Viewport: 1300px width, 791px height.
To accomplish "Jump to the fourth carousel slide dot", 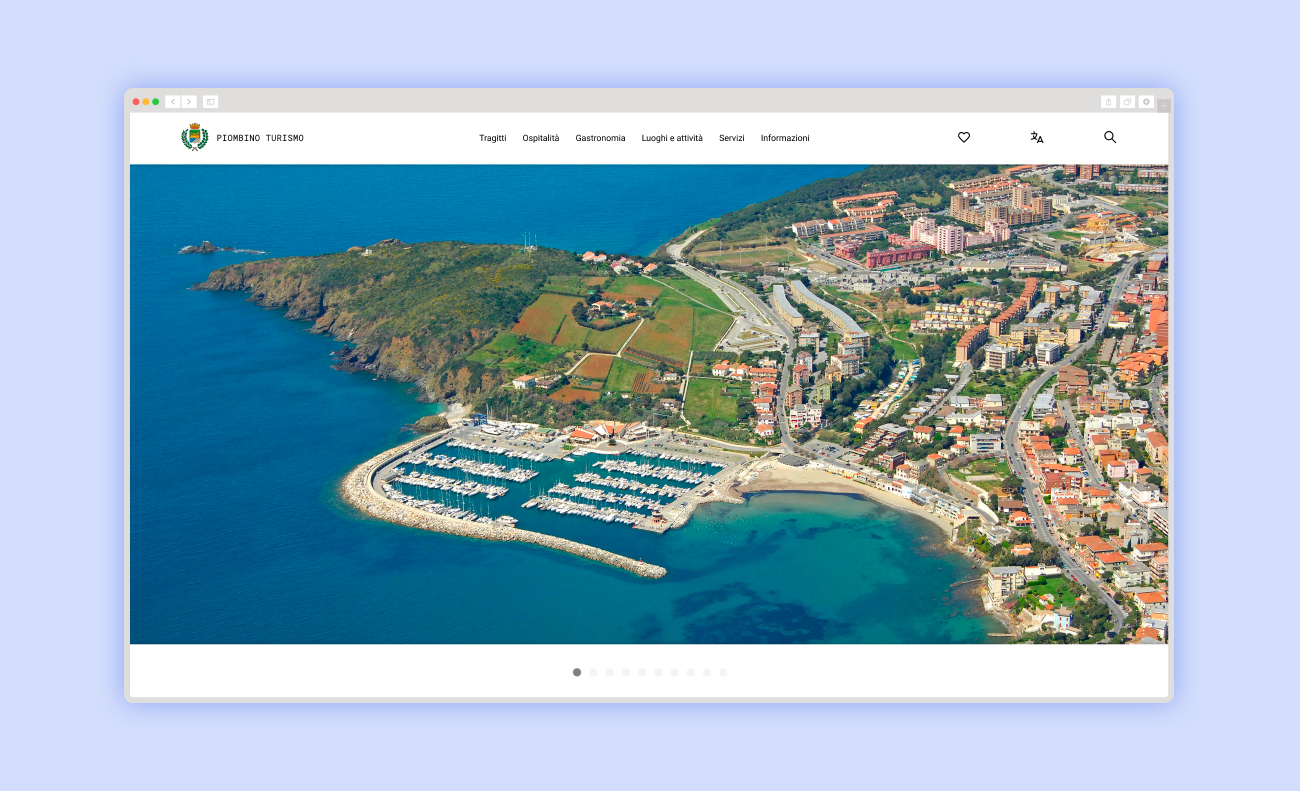I will tap(626, 672).
